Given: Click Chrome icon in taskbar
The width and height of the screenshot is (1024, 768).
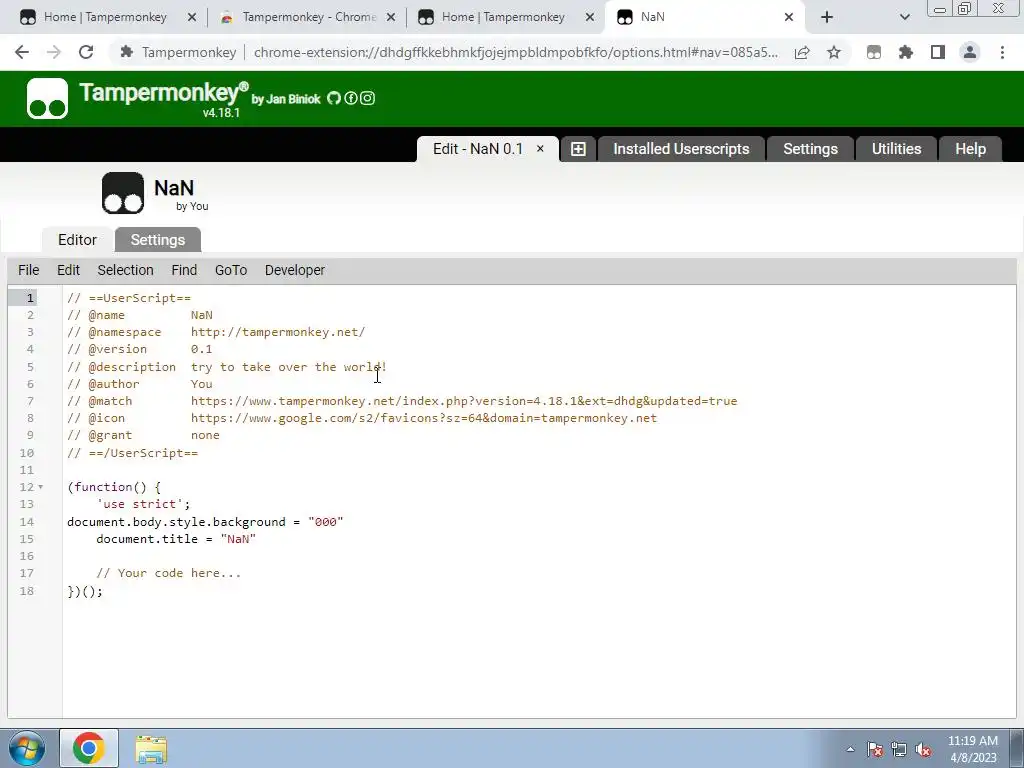Looking at the screenshot, I should [89, 748].
